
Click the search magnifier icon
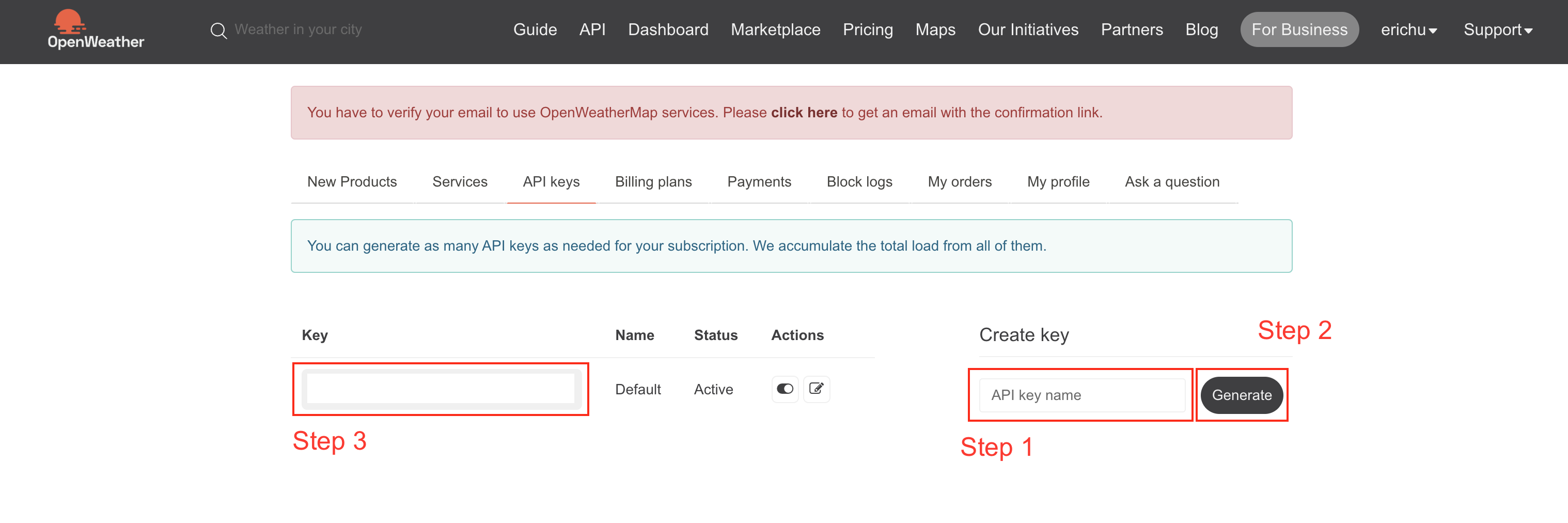pos(218,30)
